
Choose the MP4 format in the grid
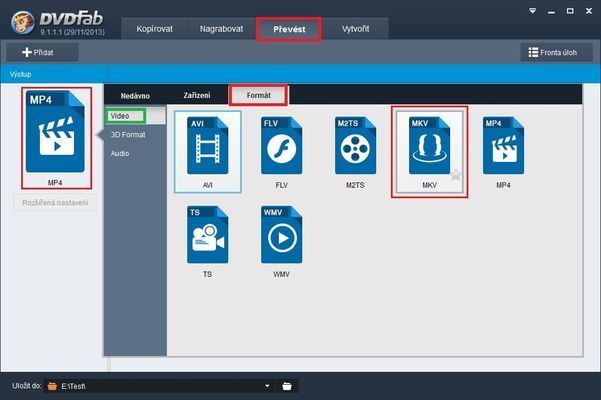pos(503,146)
